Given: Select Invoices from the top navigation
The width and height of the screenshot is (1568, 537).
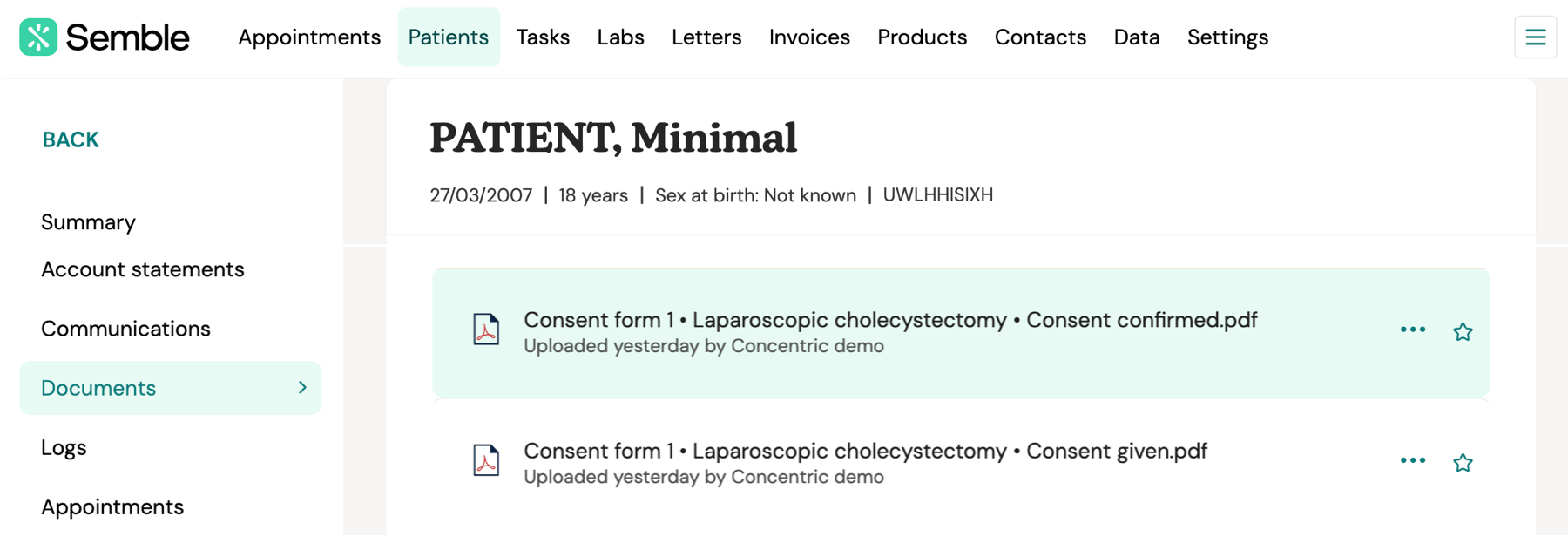Looking at the screenshot, I should (809, 37).
